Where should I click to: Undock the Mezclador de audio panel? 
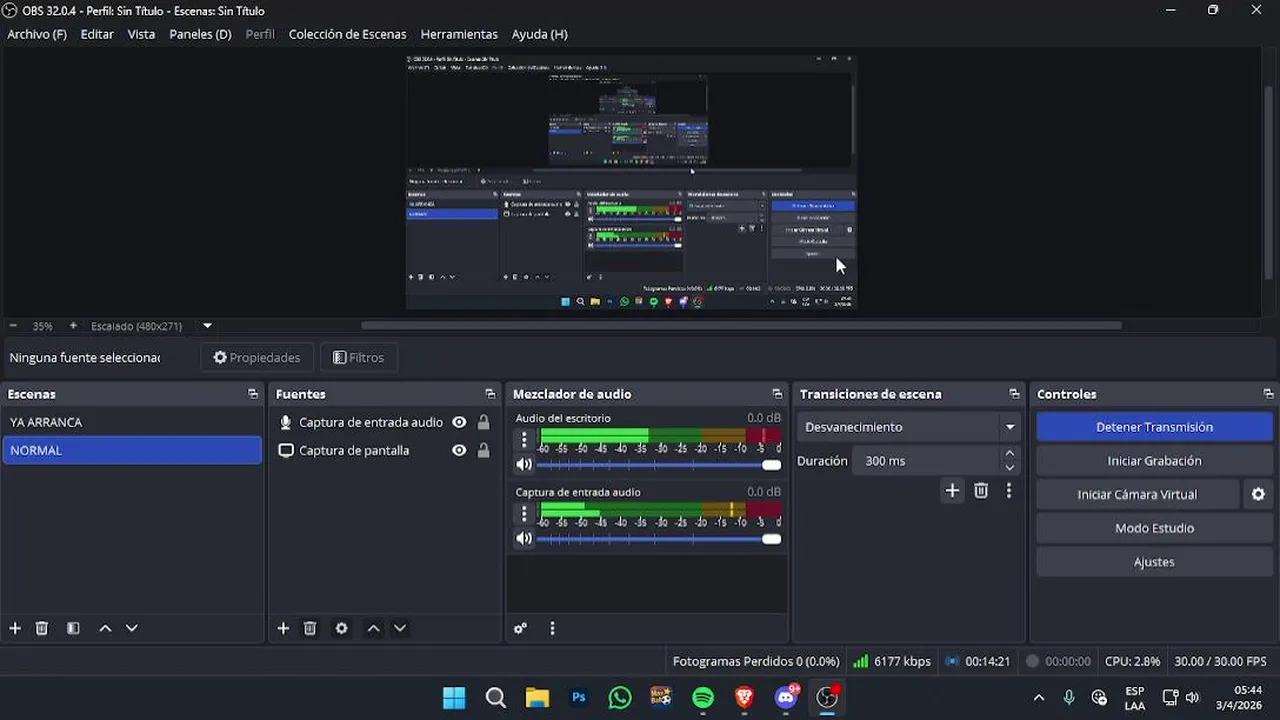777,394
